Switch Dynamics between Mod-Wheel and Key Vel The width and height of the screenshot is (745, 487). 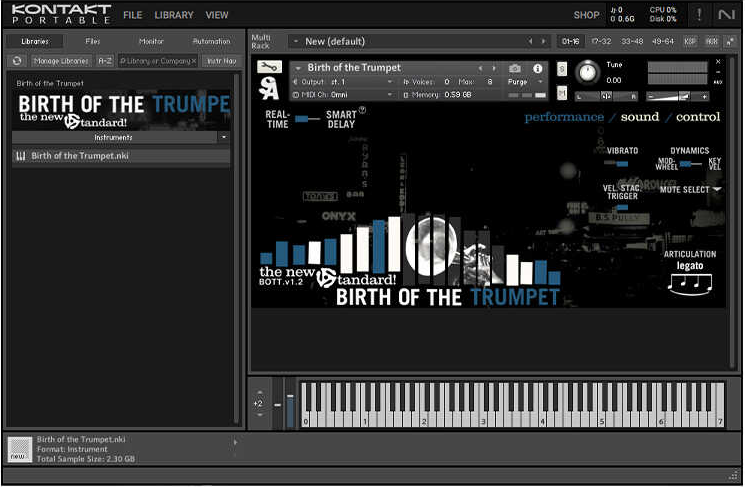pos(691,164)
